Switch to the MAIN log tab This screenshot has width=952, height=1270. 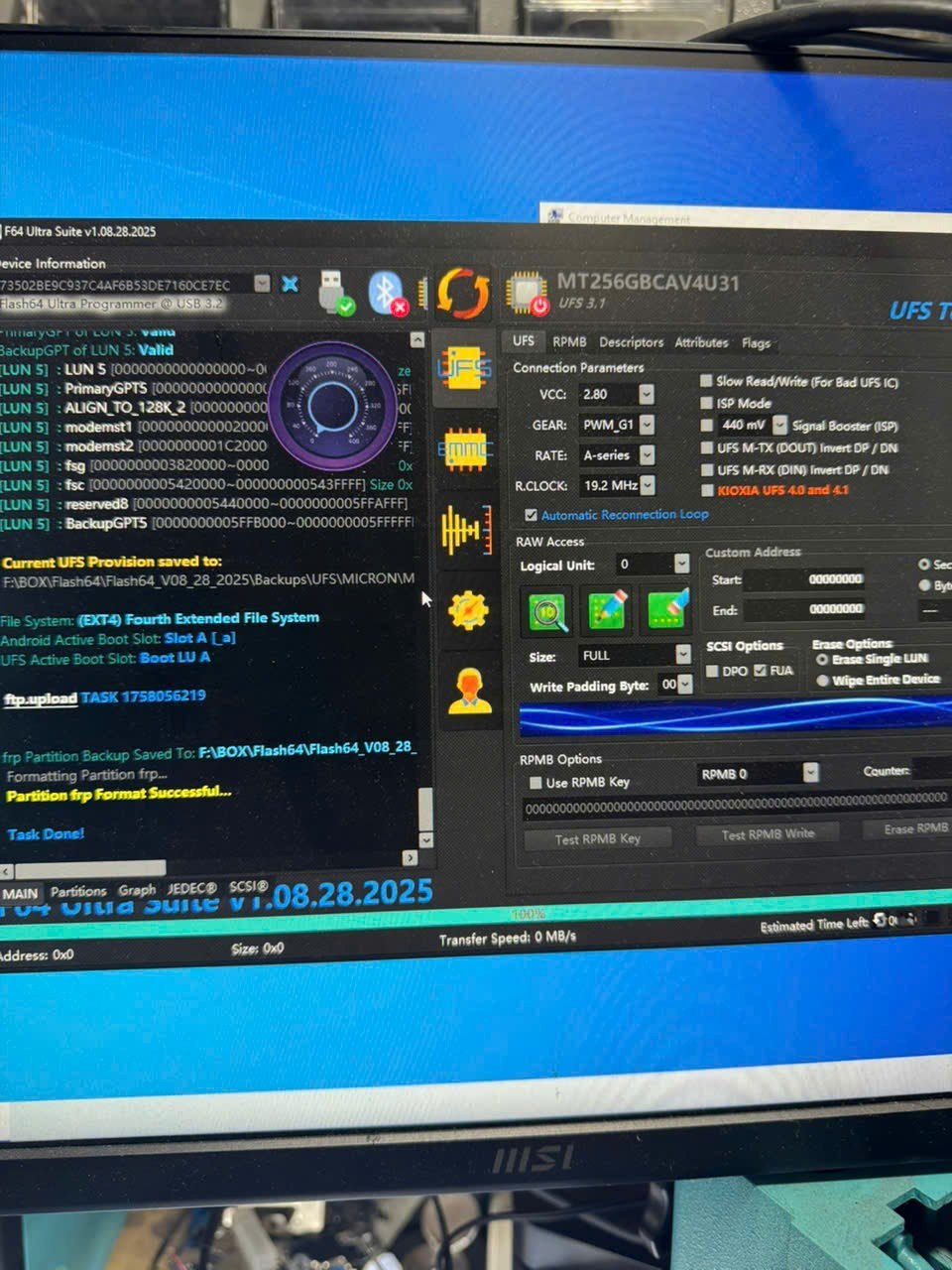20,893
